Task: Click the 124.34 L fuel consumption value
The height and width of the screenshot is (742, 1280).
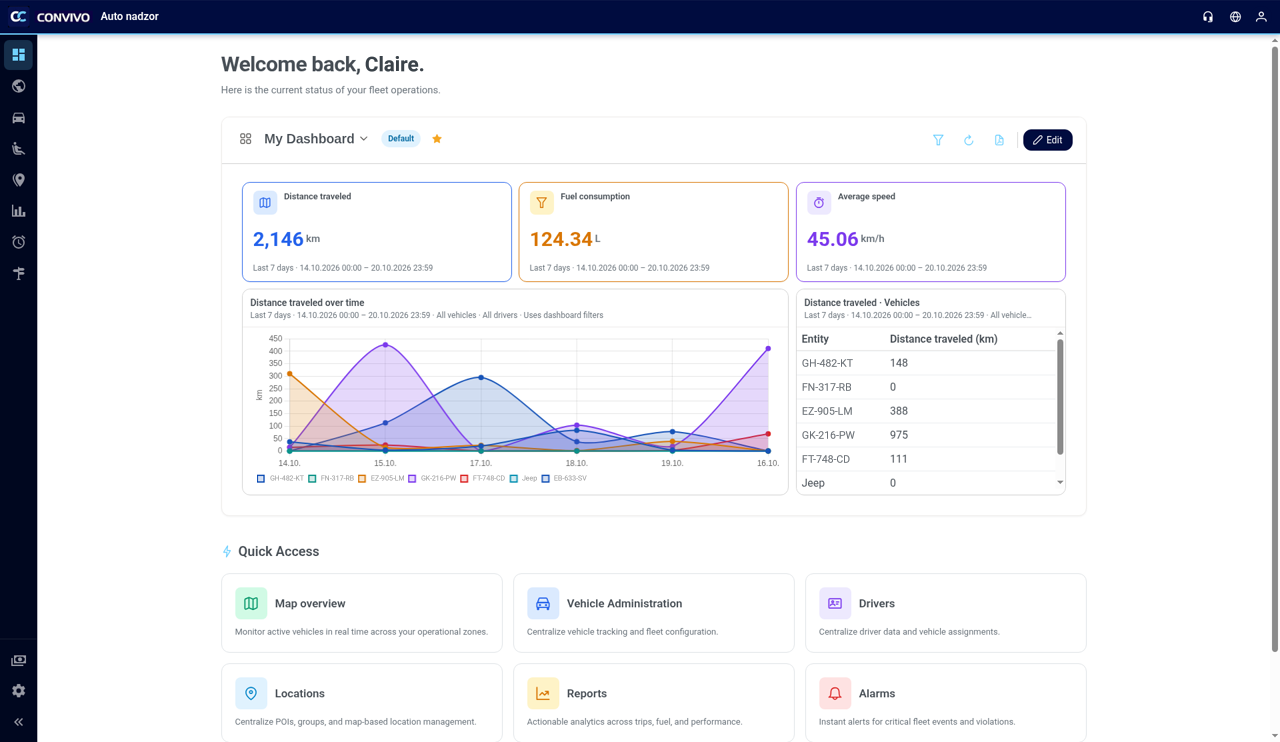Action: pyautogui.click(x=565, y=239)
